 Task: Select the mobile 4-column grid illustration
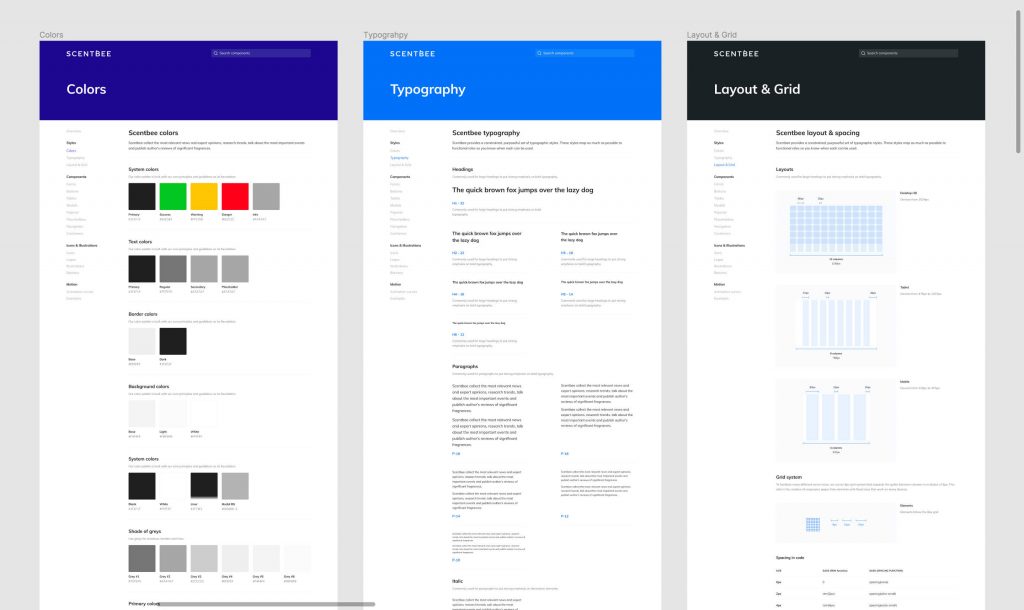(x=835, y=421)
